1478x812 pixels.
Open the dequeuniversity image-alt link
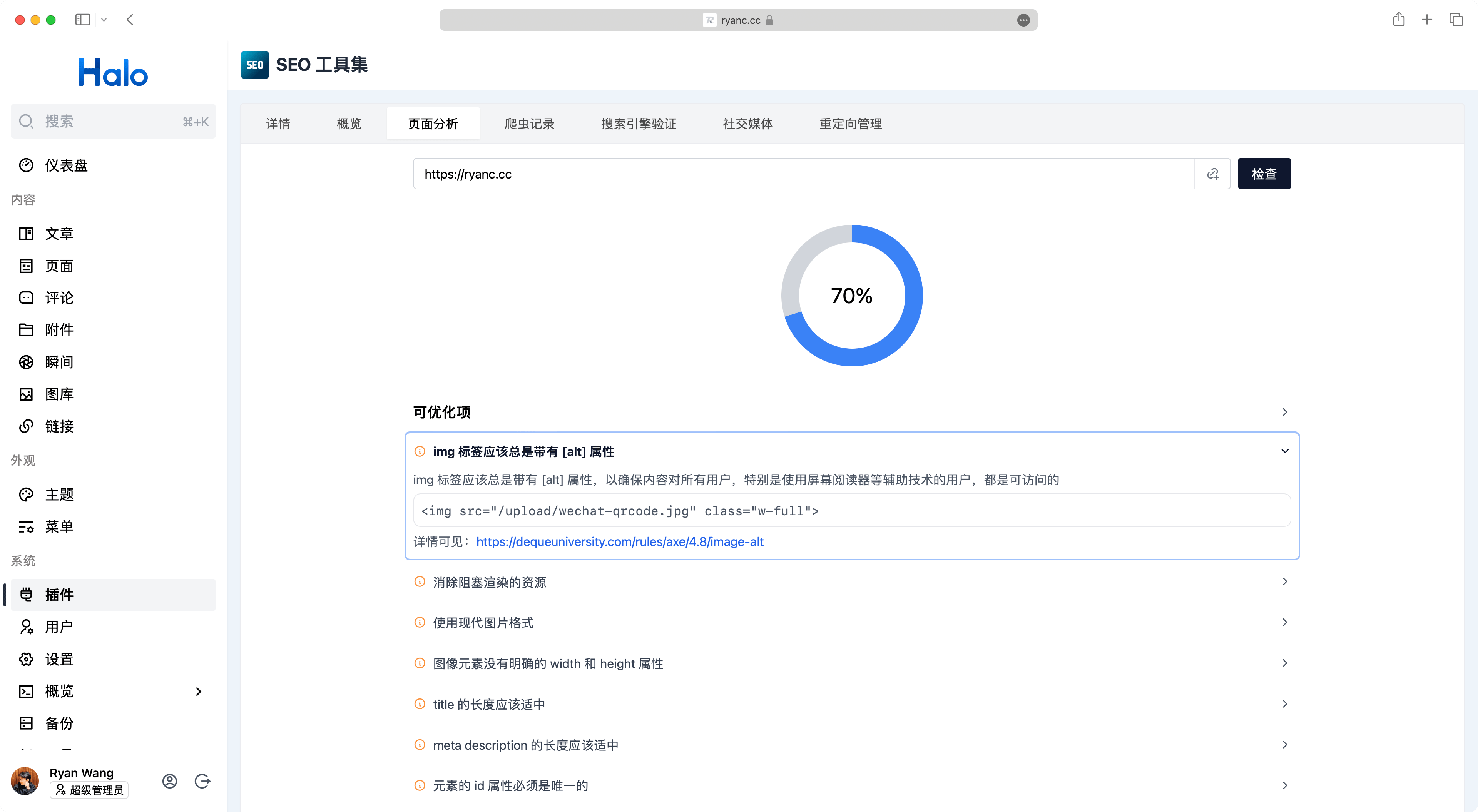[x=620, y=542]
